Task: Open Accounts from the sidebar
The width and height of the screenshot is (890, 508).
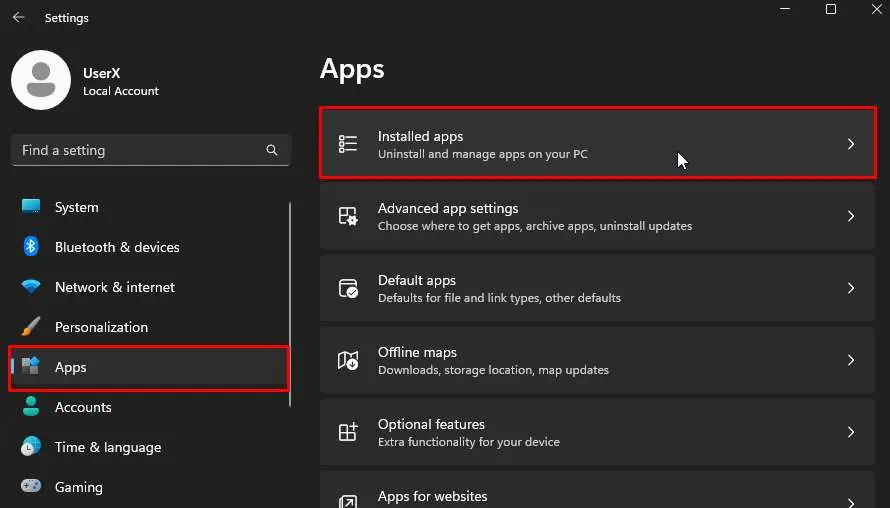Action: tap(82, 407)
